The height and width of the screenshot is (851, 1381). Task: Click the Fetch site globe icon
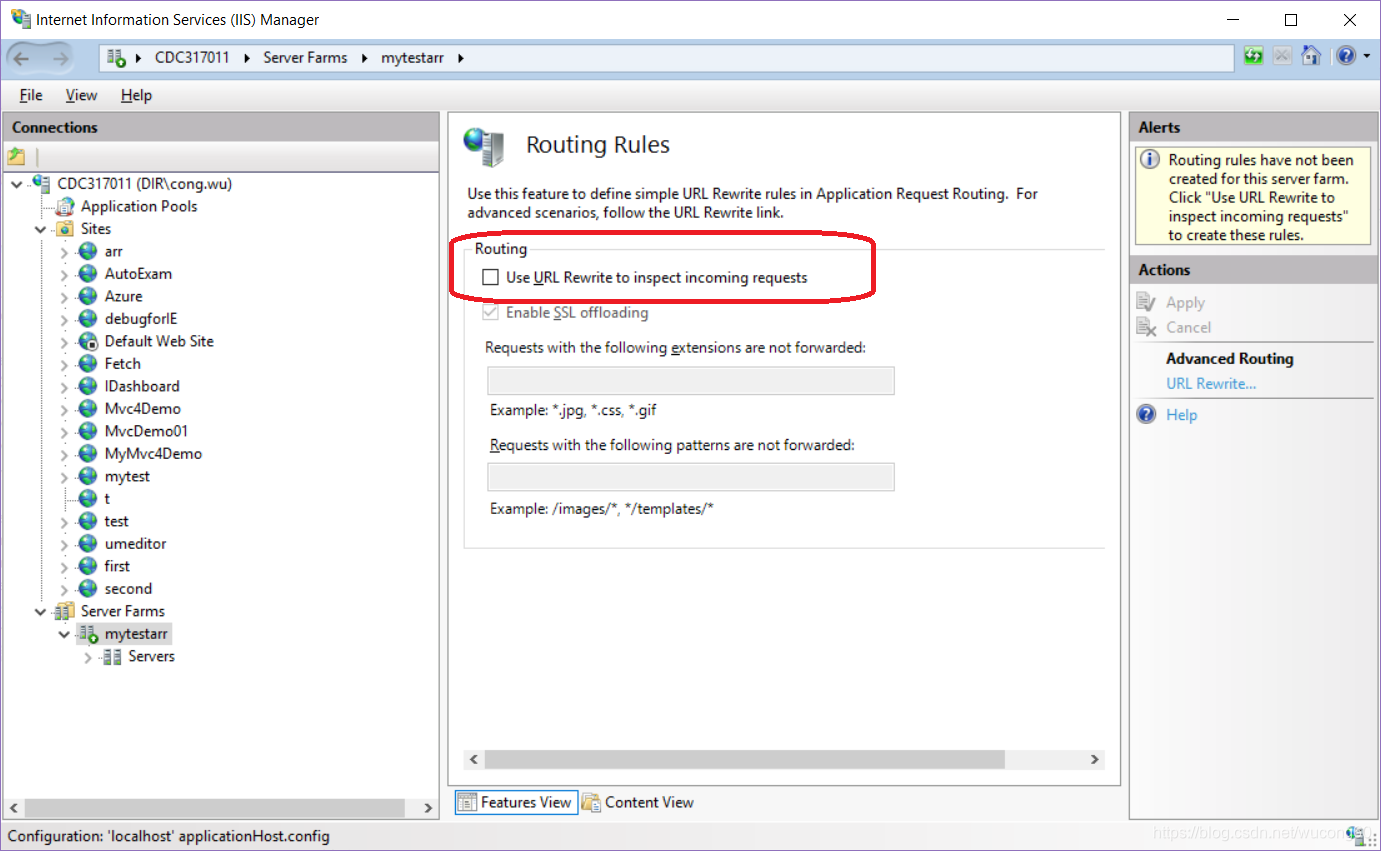coord(88,364)
